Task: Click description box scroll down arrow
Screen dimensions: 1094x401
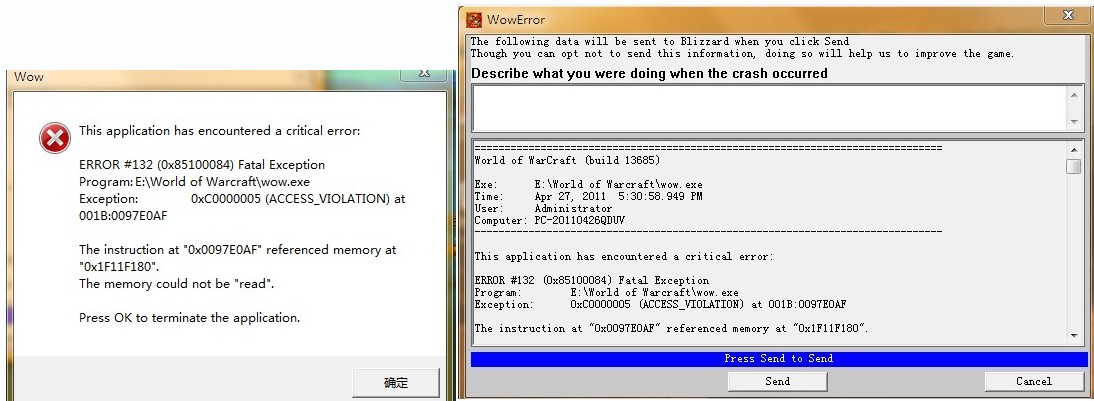Action: 1074,122
